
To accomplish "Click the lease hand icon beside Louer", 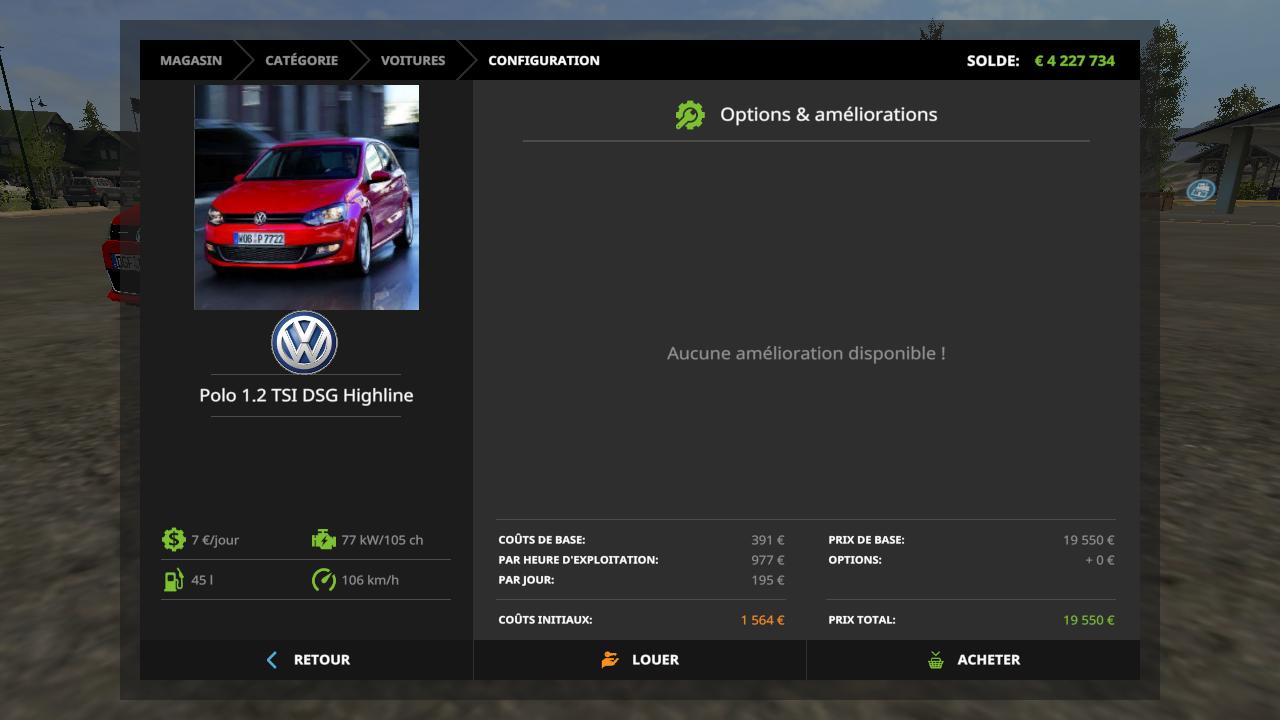I will click(610, 660).
